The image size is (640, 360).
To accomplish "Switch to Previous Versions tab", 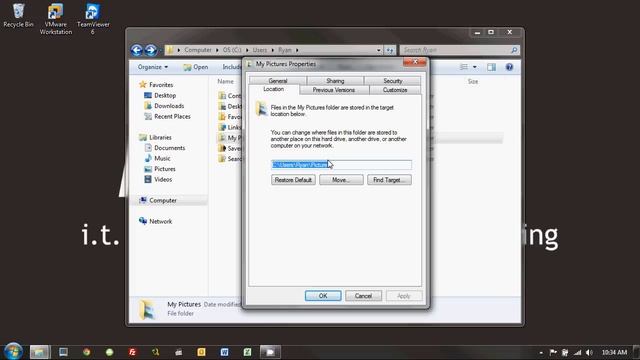I will pyautogui.click(x=334, y=90).
